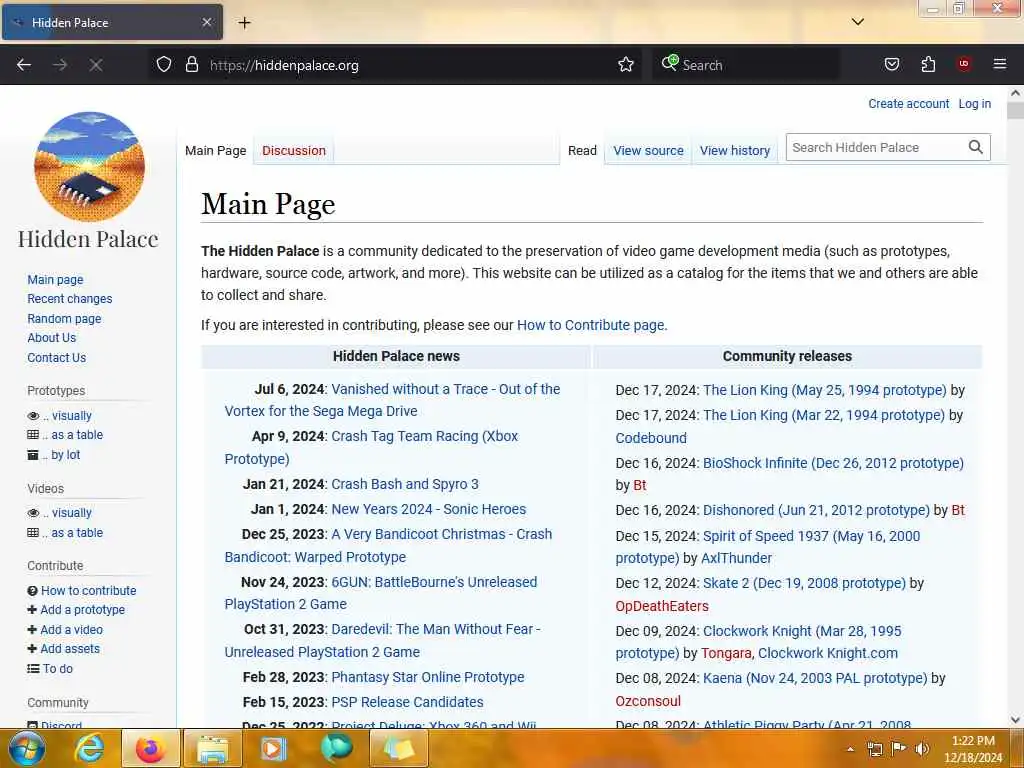
Task: Open the Firefox hamburger menu
Action: point(999,64)
